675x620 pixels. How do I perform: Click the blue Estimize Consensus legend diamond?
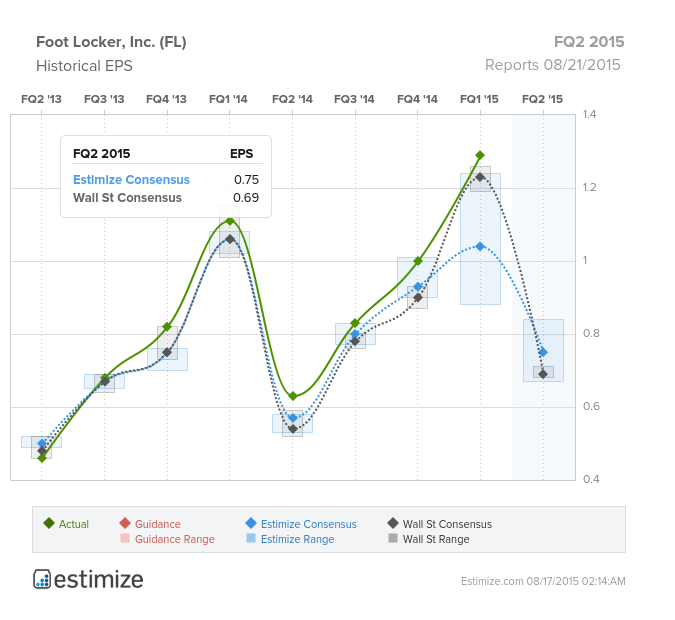point(251,524)
